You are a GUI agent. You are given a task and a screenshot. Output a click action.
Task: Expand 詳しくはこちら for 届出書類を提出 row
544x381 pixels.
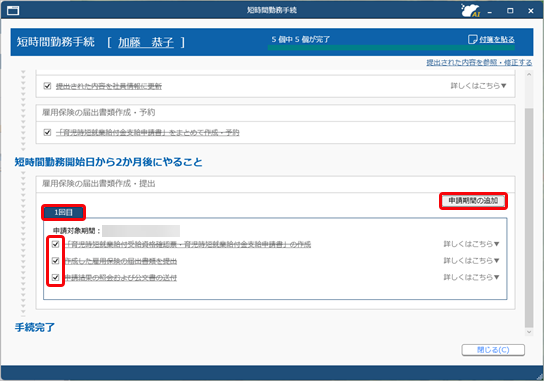[471, 261]
